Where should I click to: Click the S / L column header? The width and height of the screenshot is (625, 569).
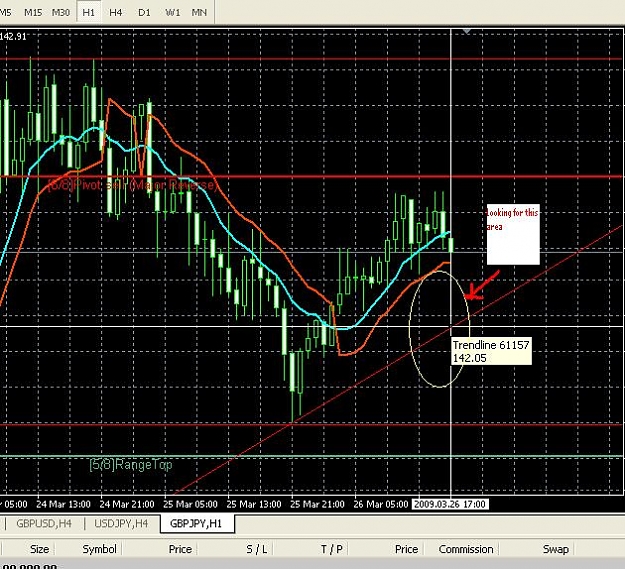pyautogui.click(x=257, y=549)
